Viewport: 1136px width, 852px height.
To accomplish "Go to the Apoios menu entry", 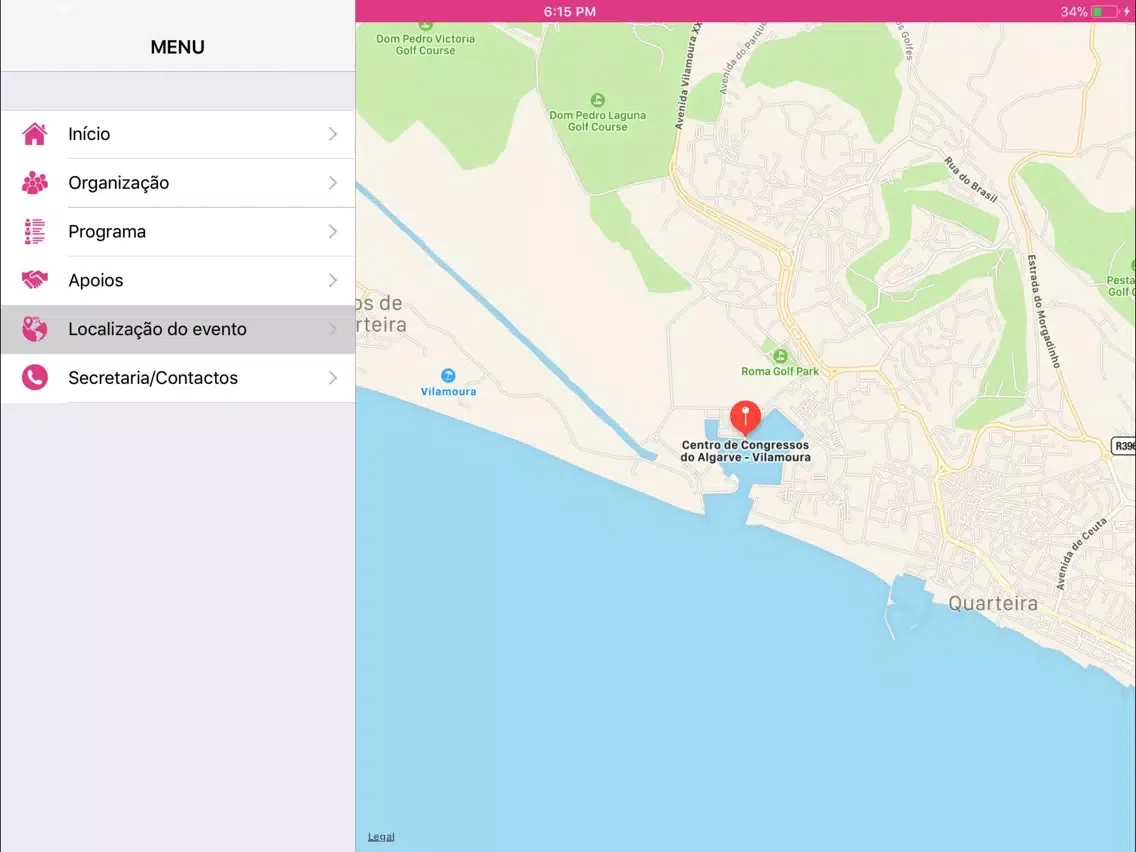I will tap(178, 280).
